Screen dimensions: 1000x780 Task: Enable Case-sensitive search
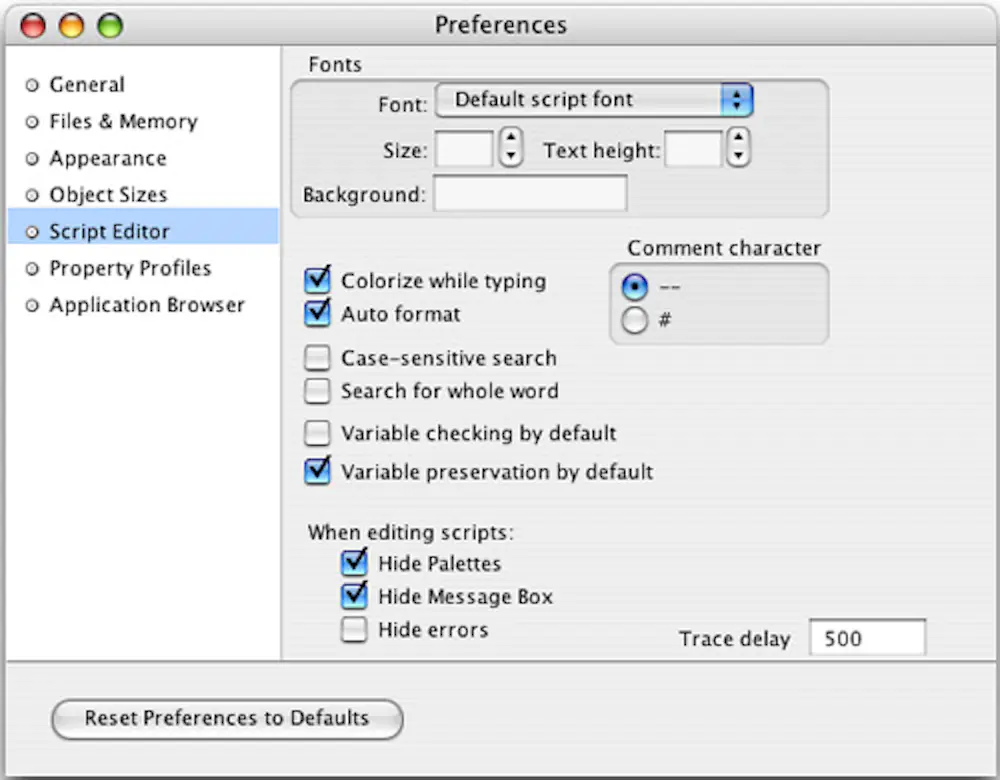pos(317,357)
